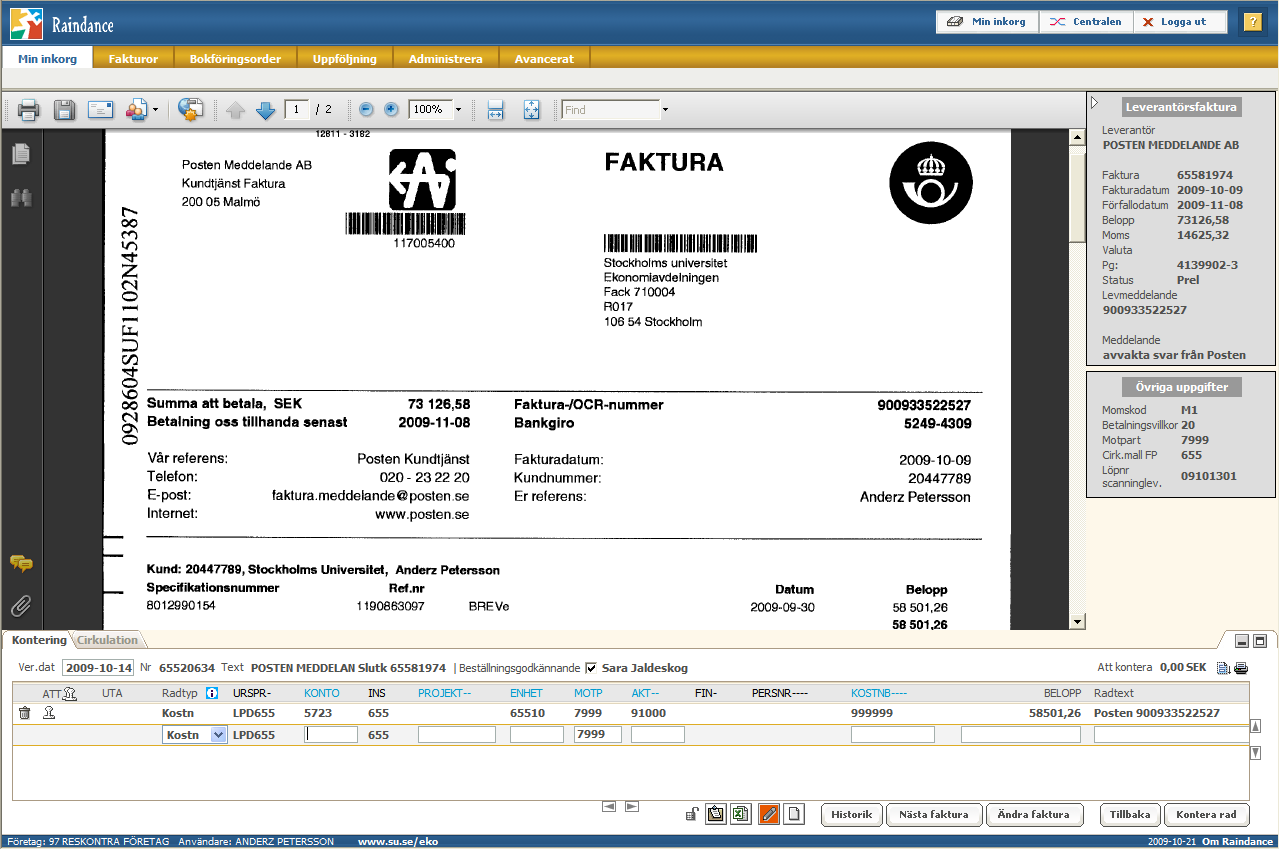Go to previous page with up arrow
Image resolution: width=1280 pixels, height=849 pixels.
235,110
